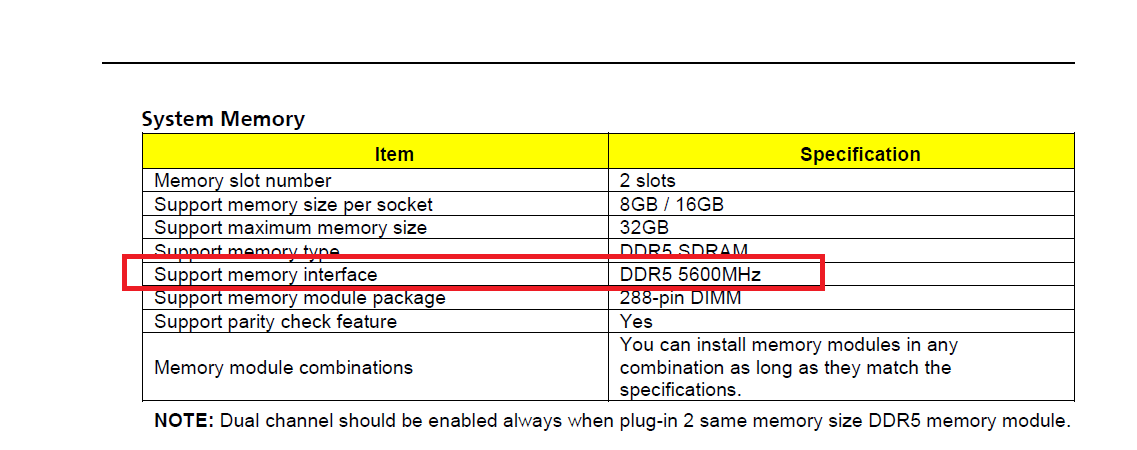Select the Specification column header
Screen dimensions: 1137x450
[860, 154]
